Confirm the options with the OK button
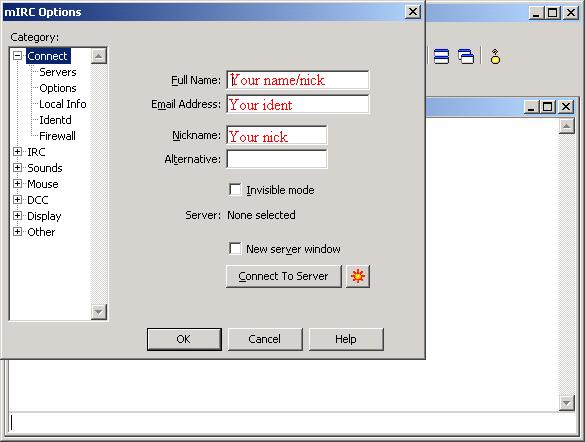The width and height of the screenshot is (585, 442). click(184, 339)
